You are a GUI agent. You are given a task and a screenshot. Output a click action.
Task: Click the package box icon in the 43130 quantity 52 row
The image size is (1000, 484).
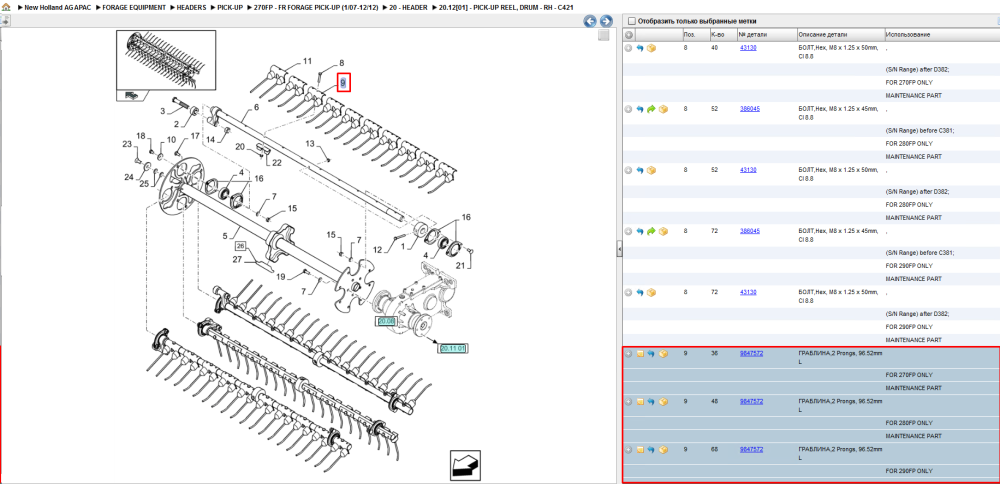coord(651,170)
